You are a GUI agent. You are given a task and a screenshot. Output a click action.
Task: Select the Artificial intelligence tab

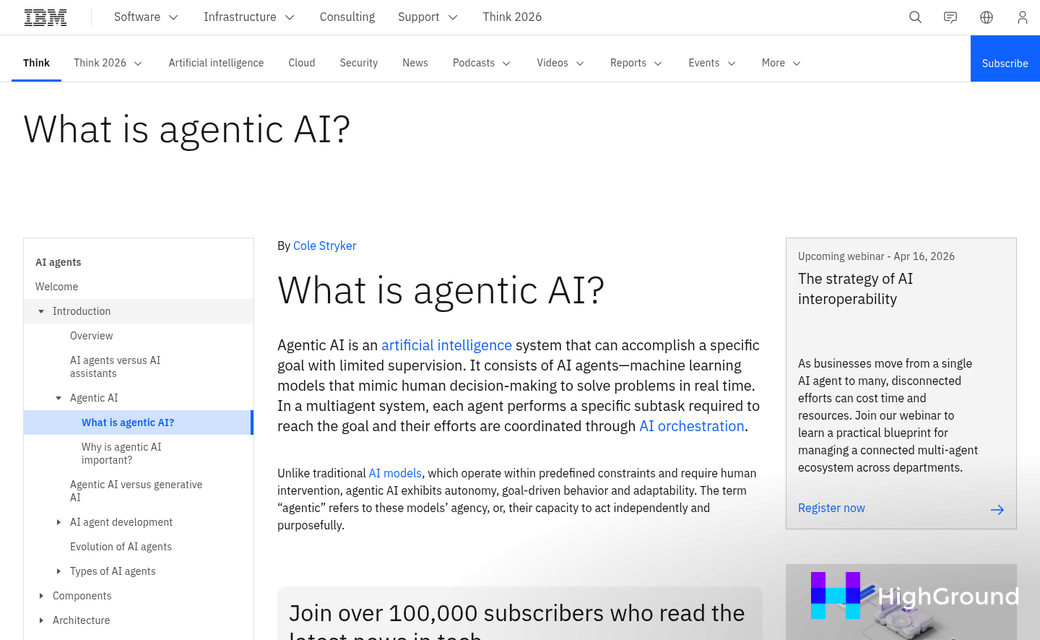click(x=216, y=63)
